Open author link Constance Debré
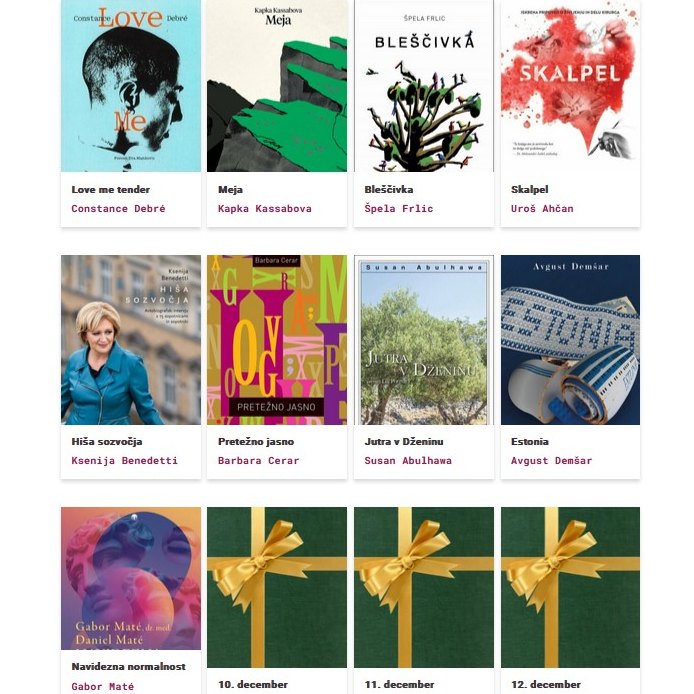 pos(118,208)
